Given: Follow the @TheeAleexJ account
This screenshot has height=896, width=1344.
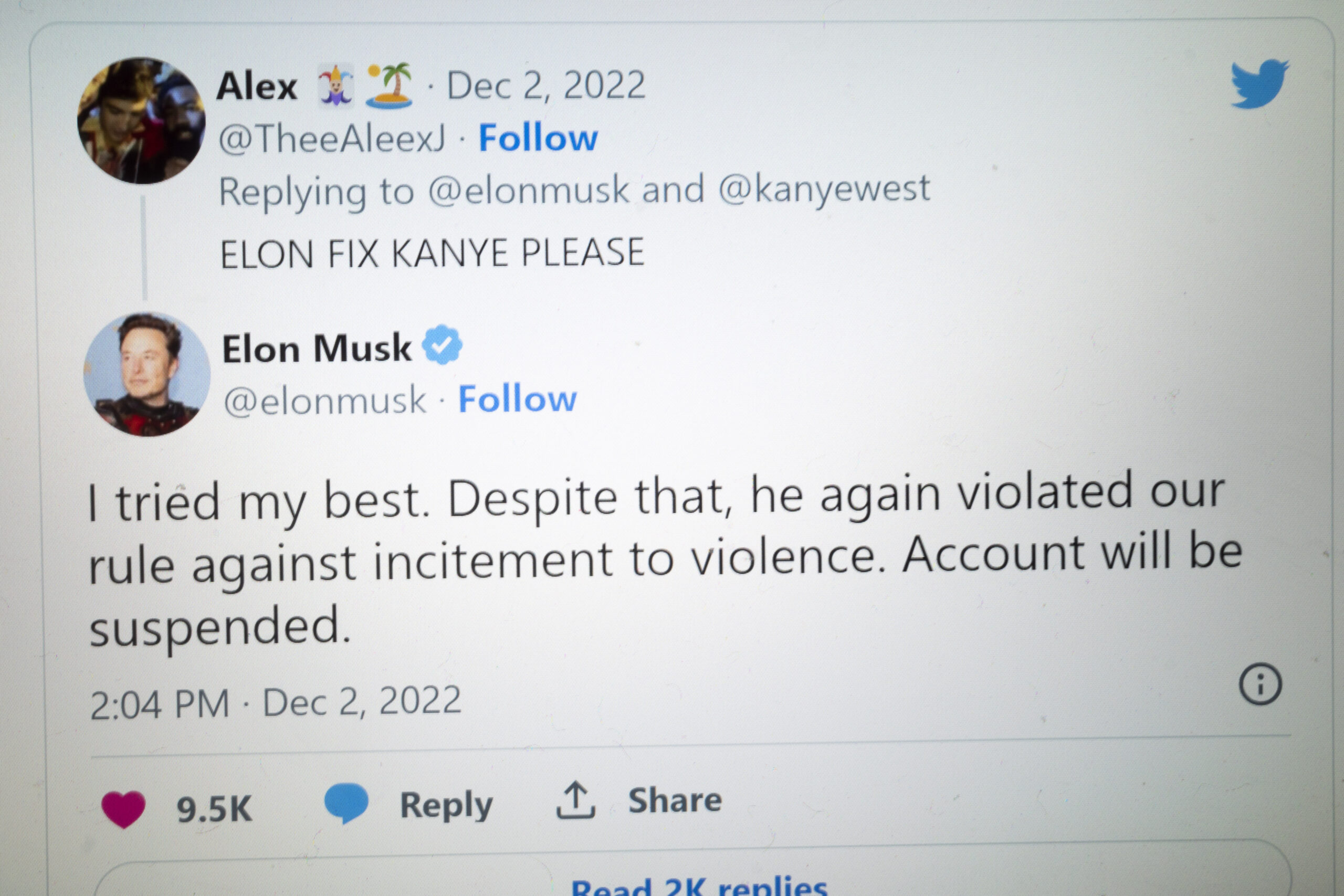Looking at the screenshot, I should click(538, 138).
